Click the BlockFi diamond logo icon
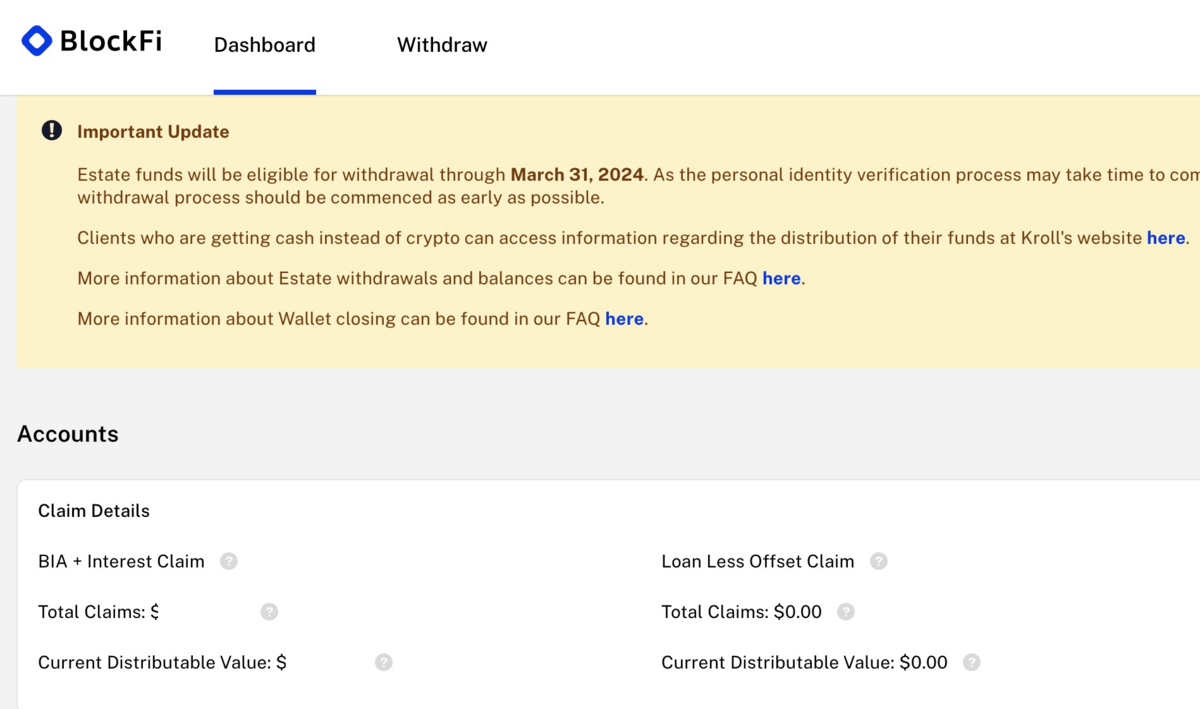The height and width of the screenshot is (709, 1200). pos(37,41)
